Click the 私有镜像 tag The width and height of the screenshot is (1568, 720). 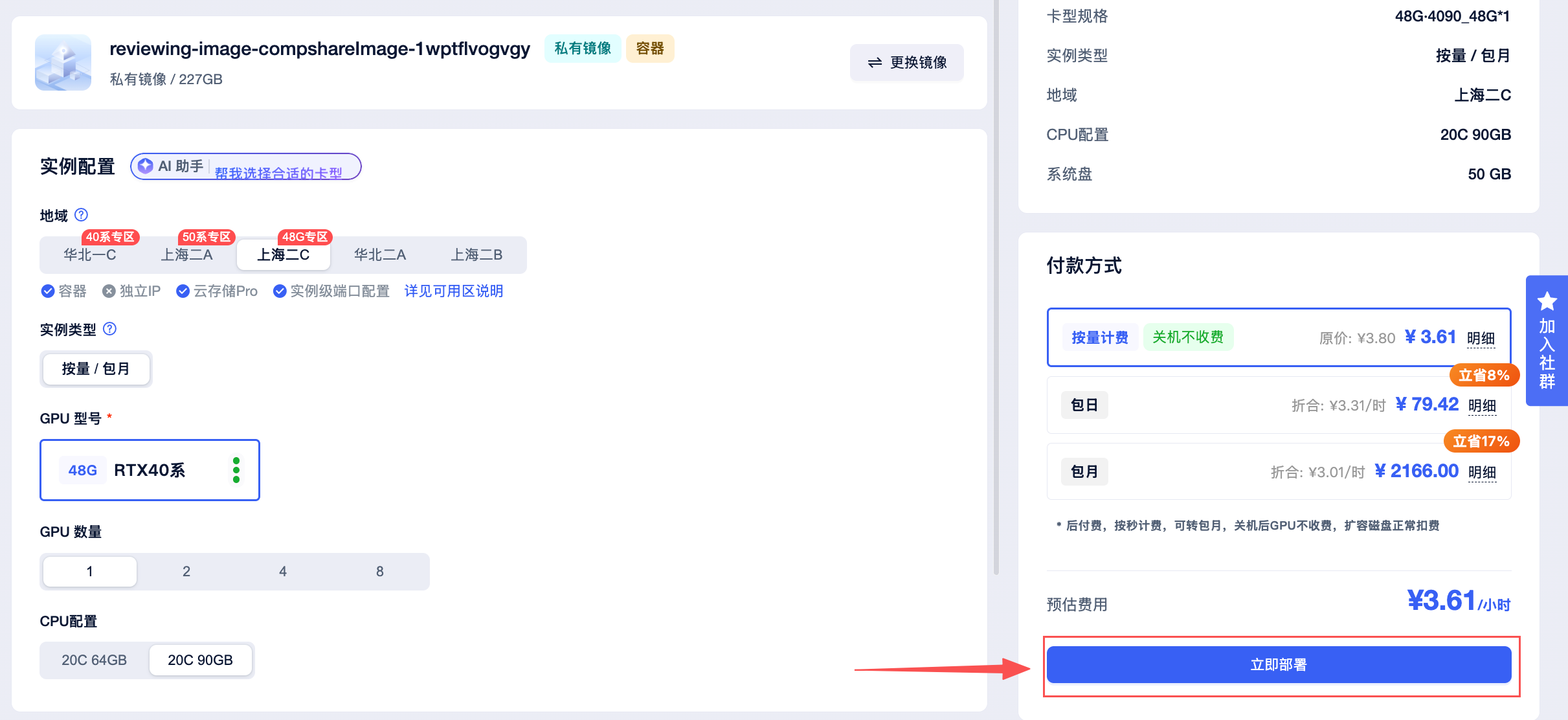(583, 49)
